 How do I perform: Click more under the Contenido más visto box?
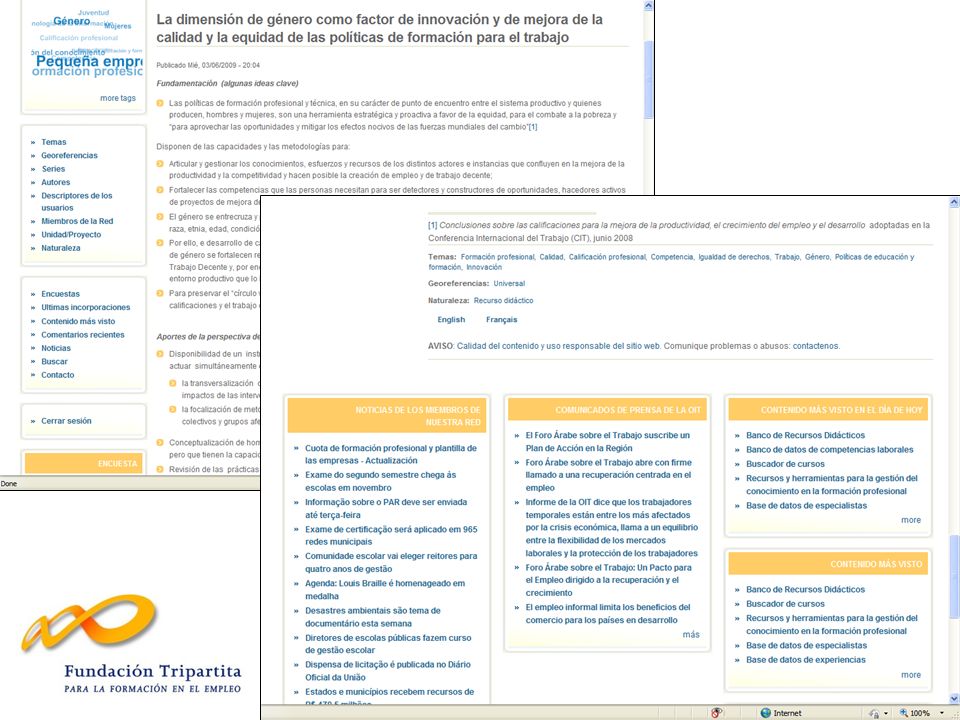[910, 675]
